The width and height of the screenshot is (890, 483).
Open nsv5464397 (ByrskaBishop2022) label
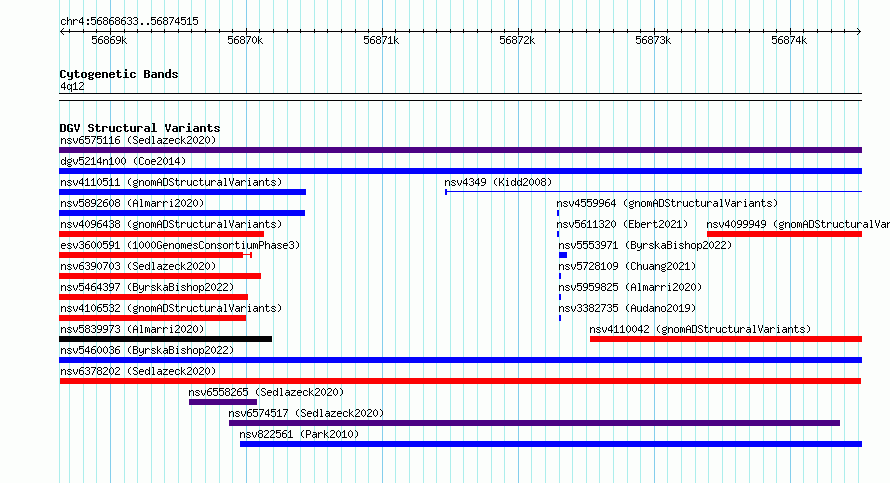tap(147, 287)
